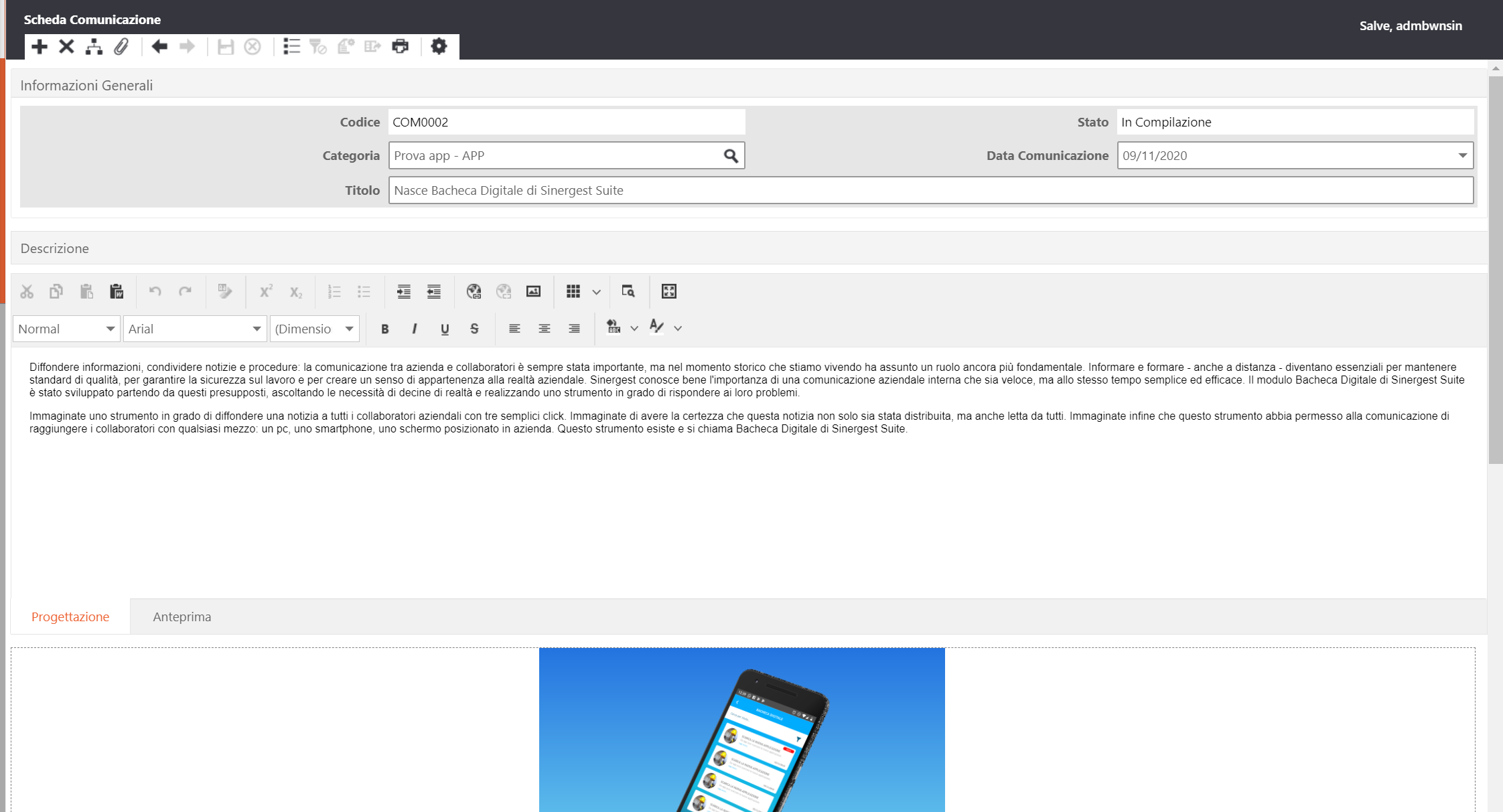Viewport: 1503px width, 812px height.
Task: Align text to the right
Action: point(574,329)
